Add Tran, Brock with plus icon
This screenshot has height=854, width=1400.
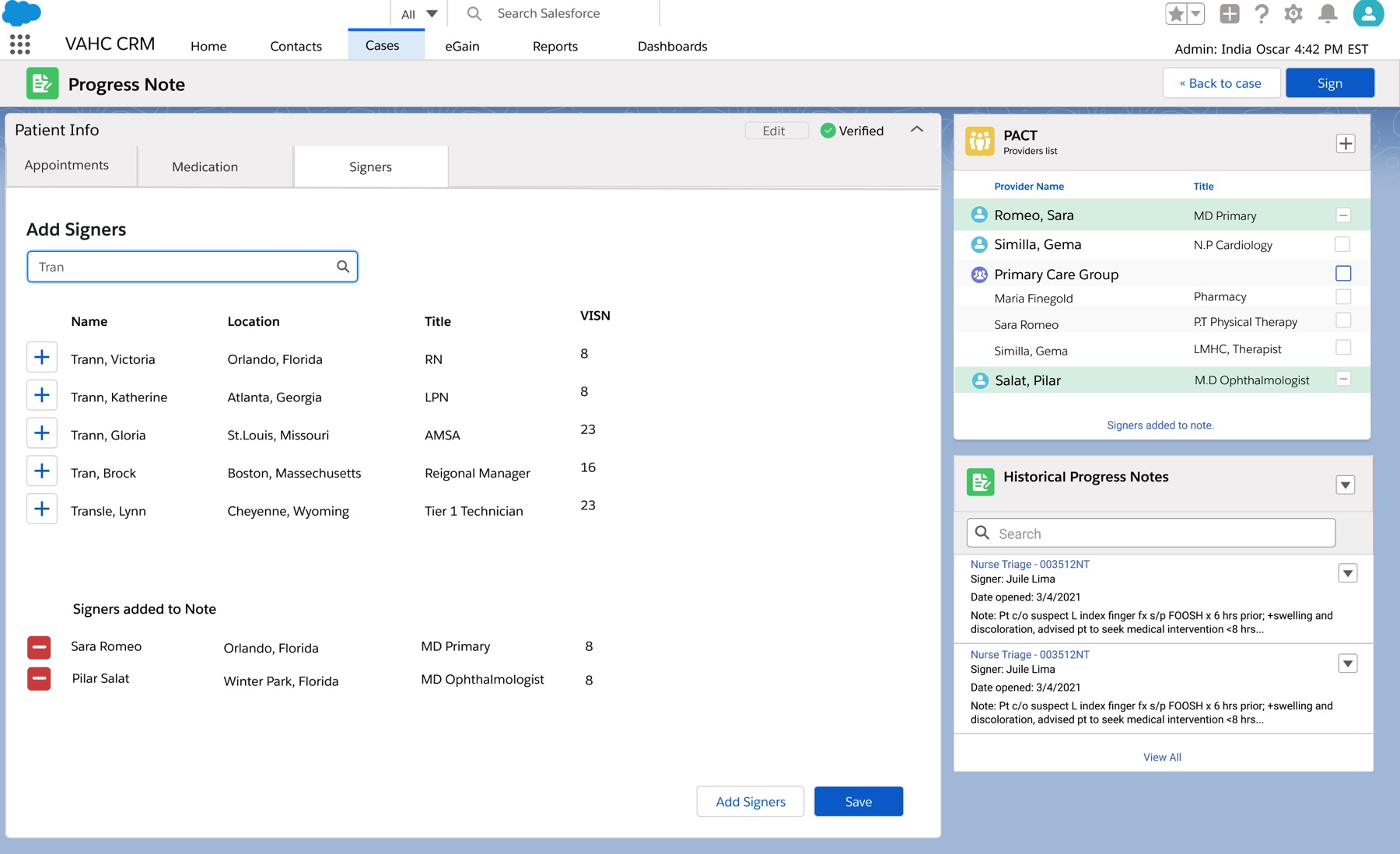pyautogui.click(x=42, y=471)
